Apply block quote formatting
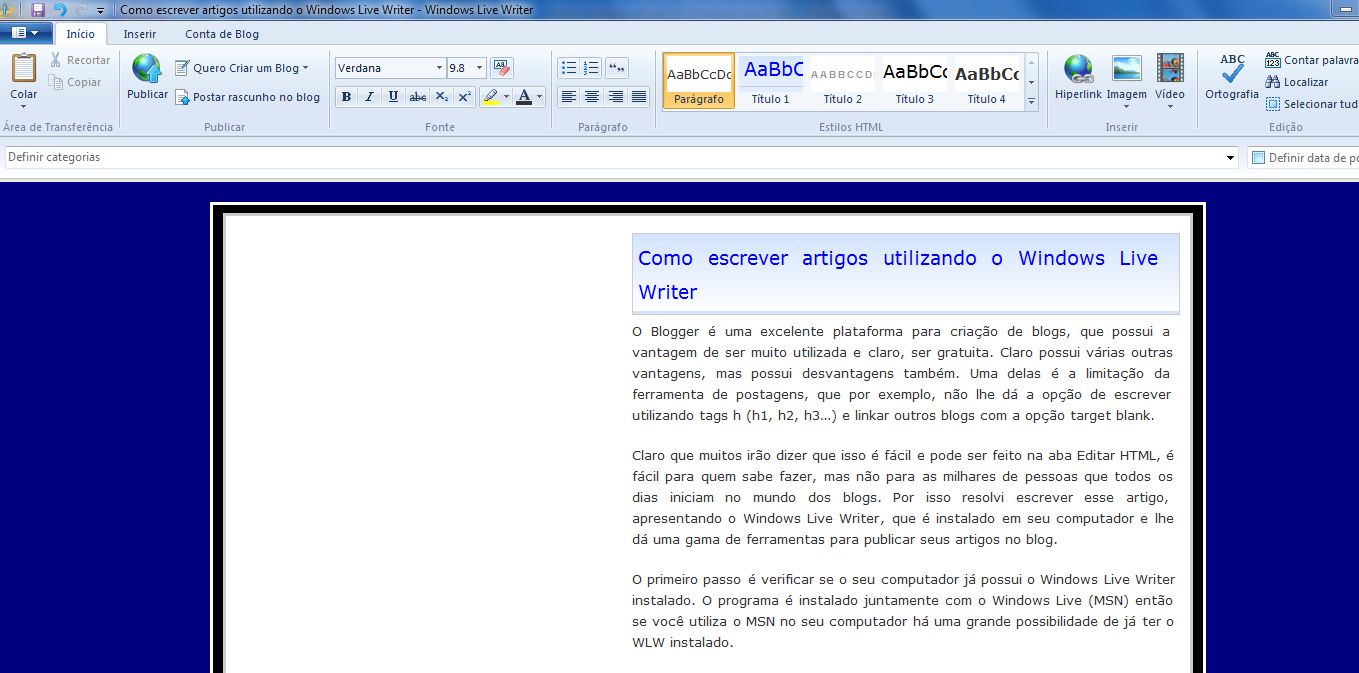The width and height of the screenshot is (1359, 673). (617, 68)
